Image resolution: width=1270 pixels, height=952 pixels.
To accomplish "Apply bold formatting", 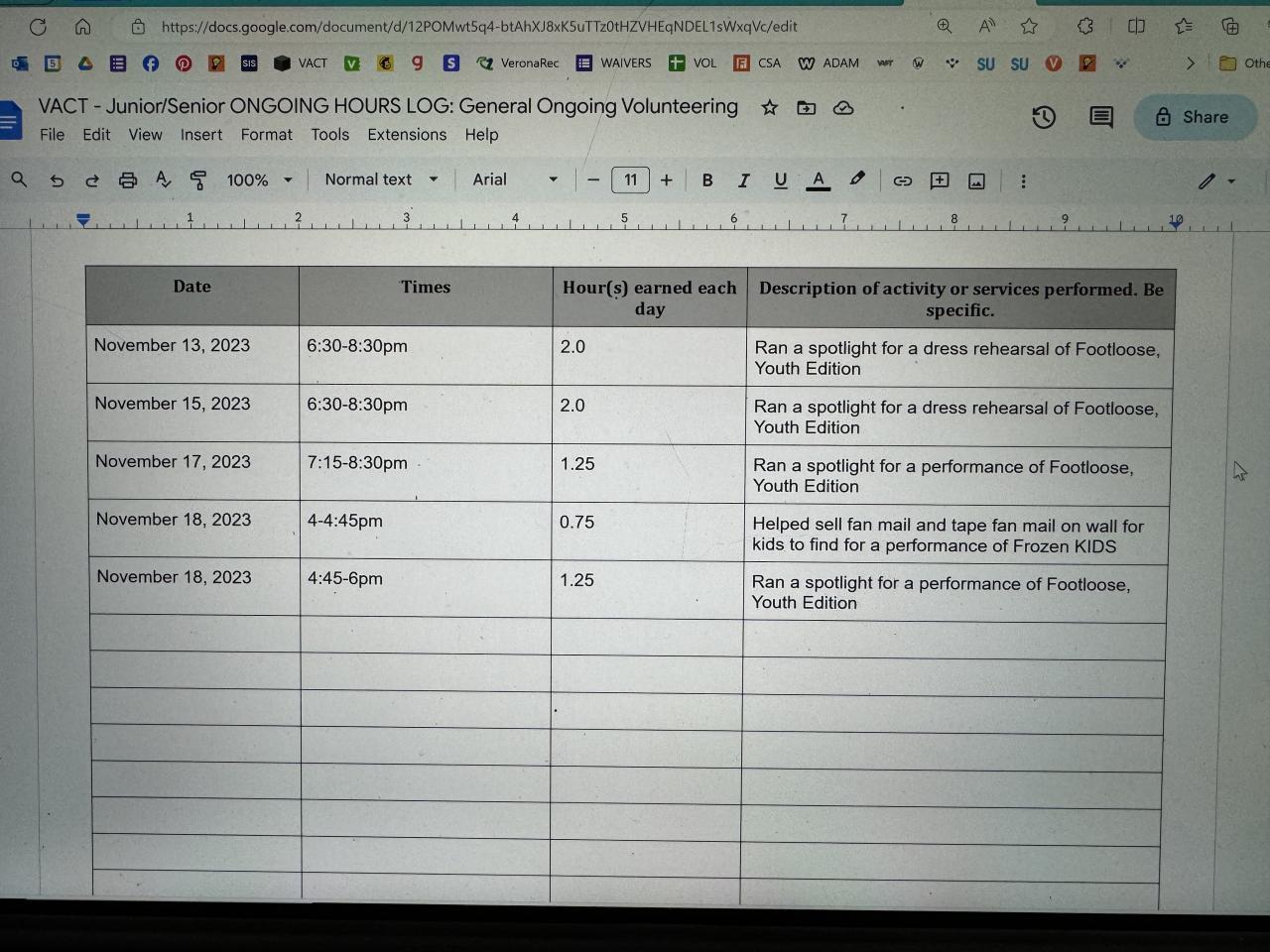I will (x=707, y=180).
